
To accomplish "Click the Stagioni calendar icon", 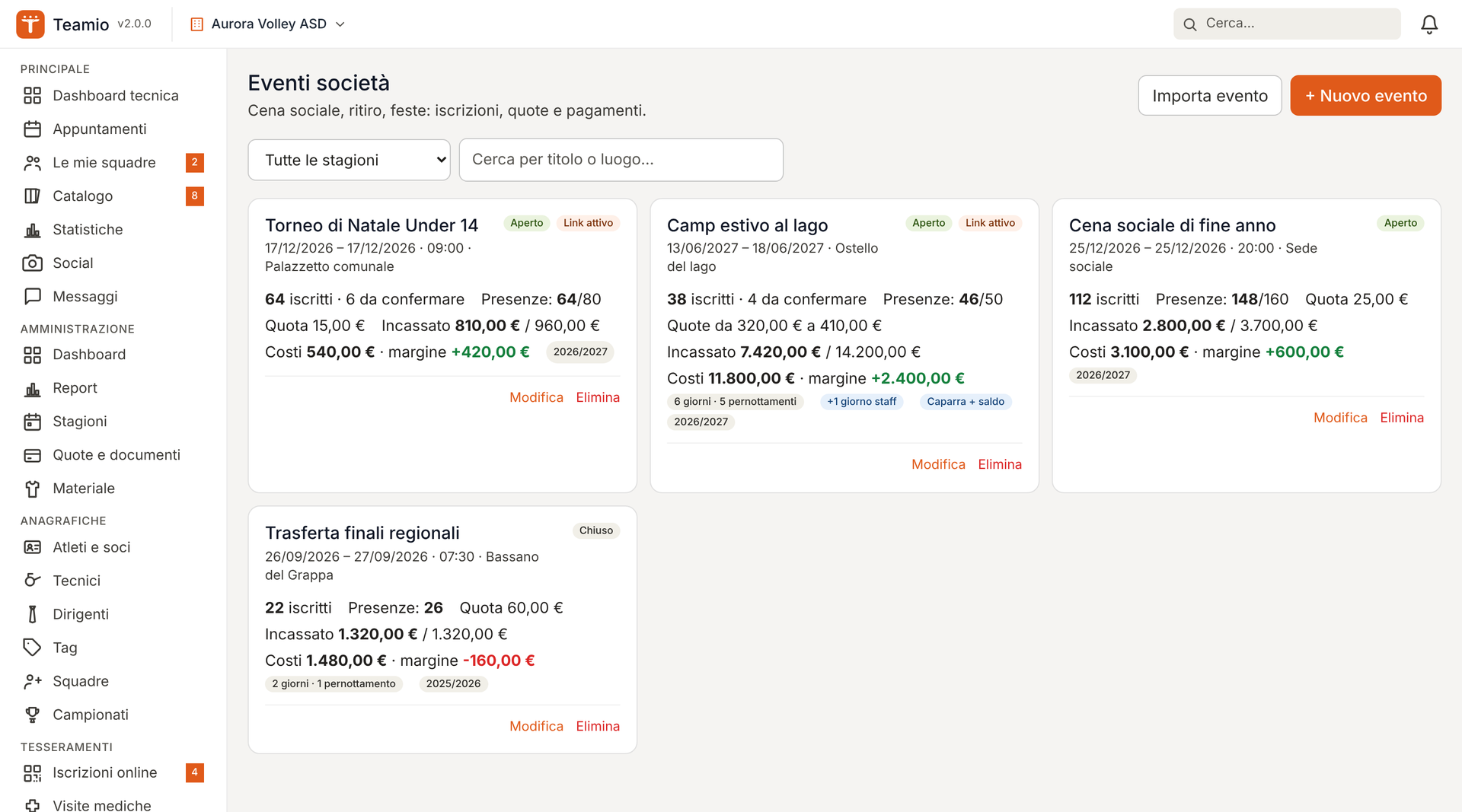I will tap(32, 422).
